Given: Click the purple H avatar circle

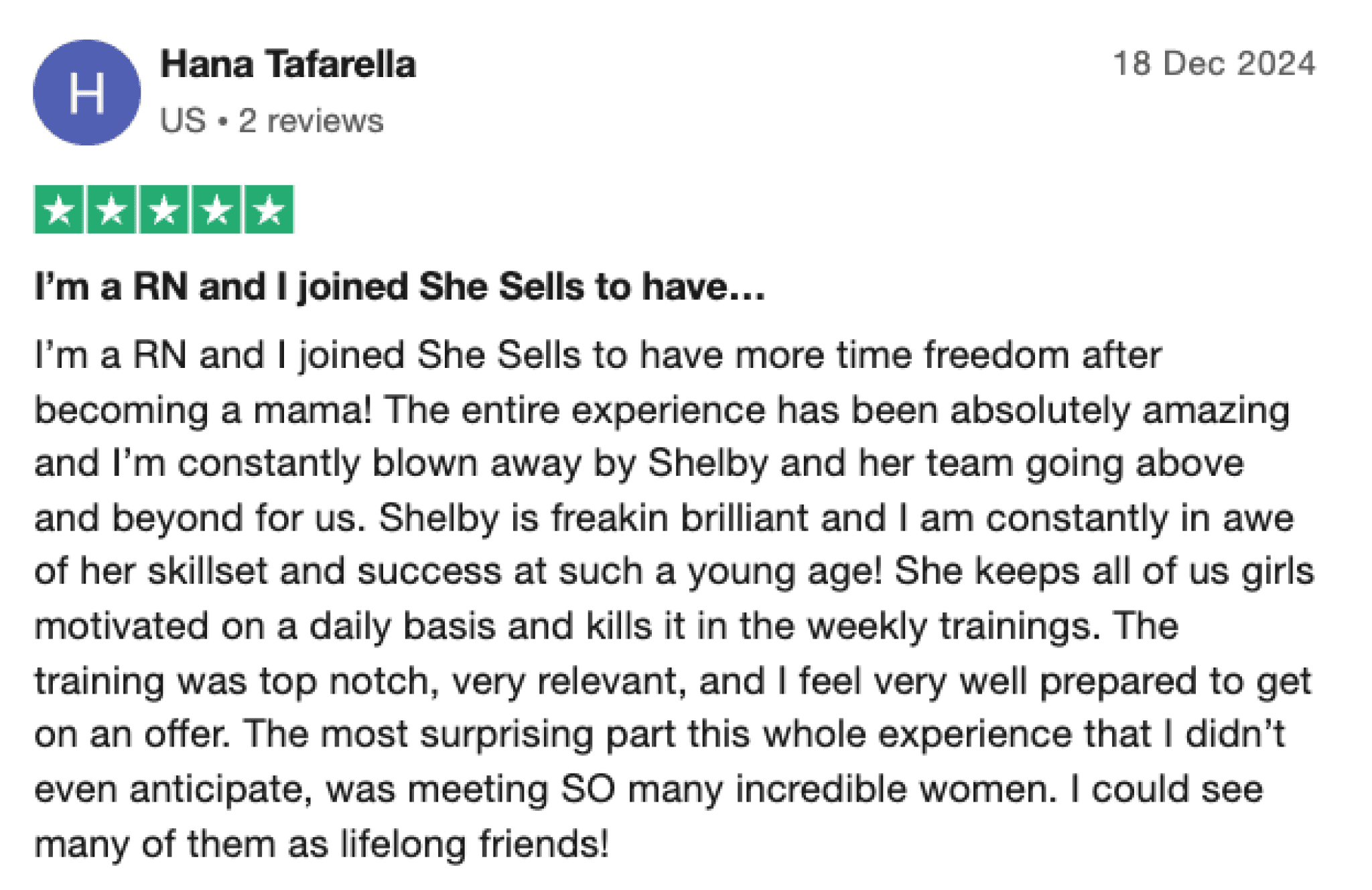Looking at the screenshot, I should 87,92.
